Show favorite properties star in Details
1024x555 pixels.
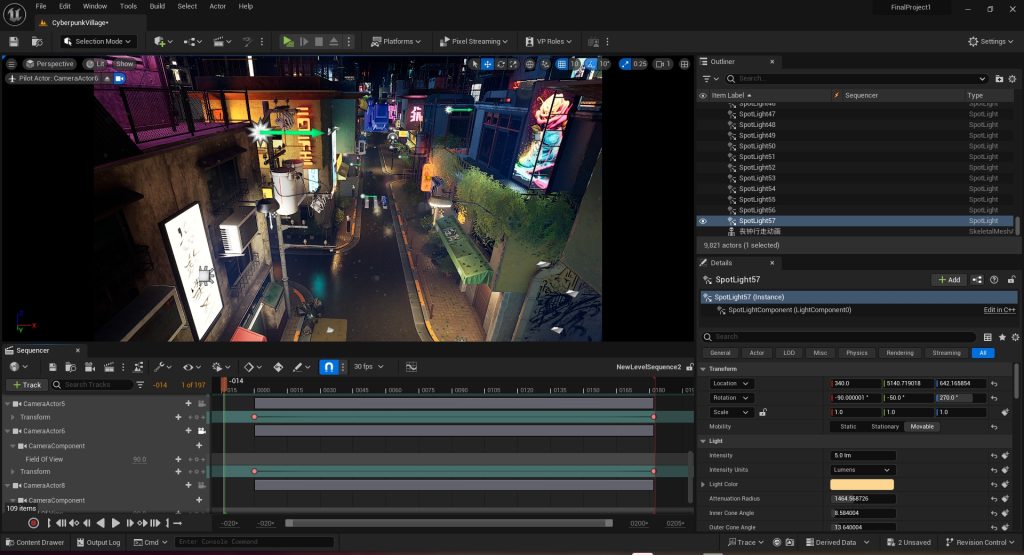[x=1002, y=337]
